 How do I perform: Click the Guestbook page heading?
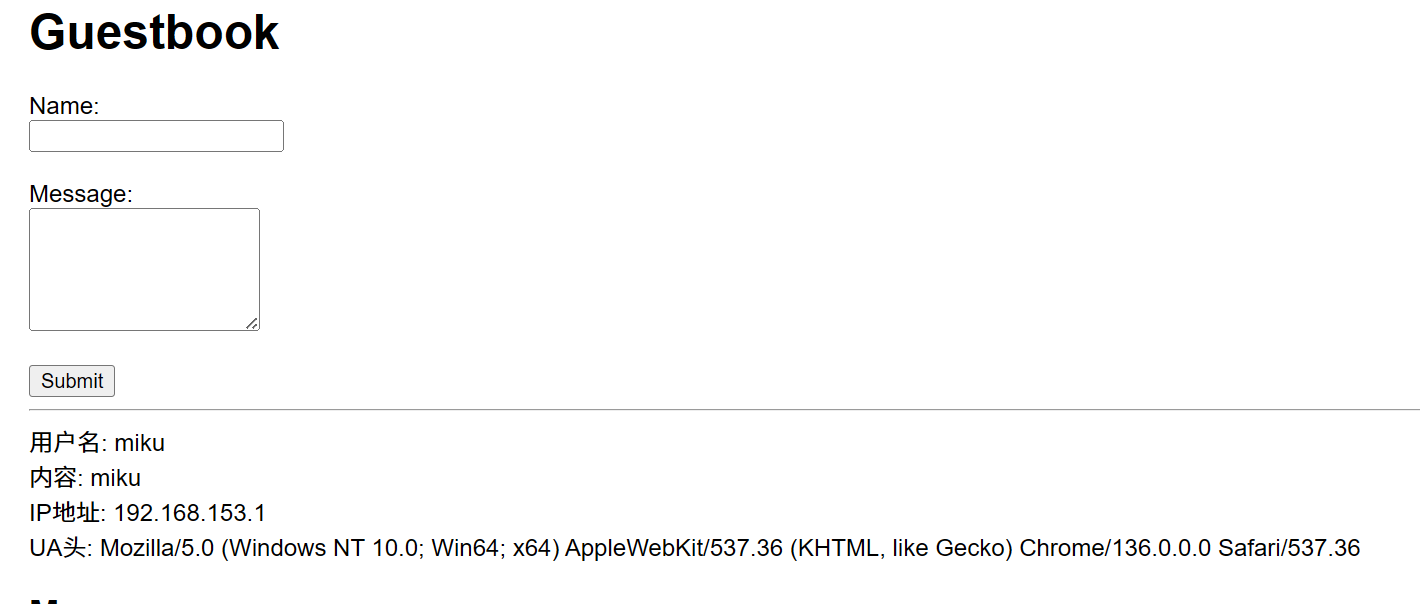[x=154, y=32]
